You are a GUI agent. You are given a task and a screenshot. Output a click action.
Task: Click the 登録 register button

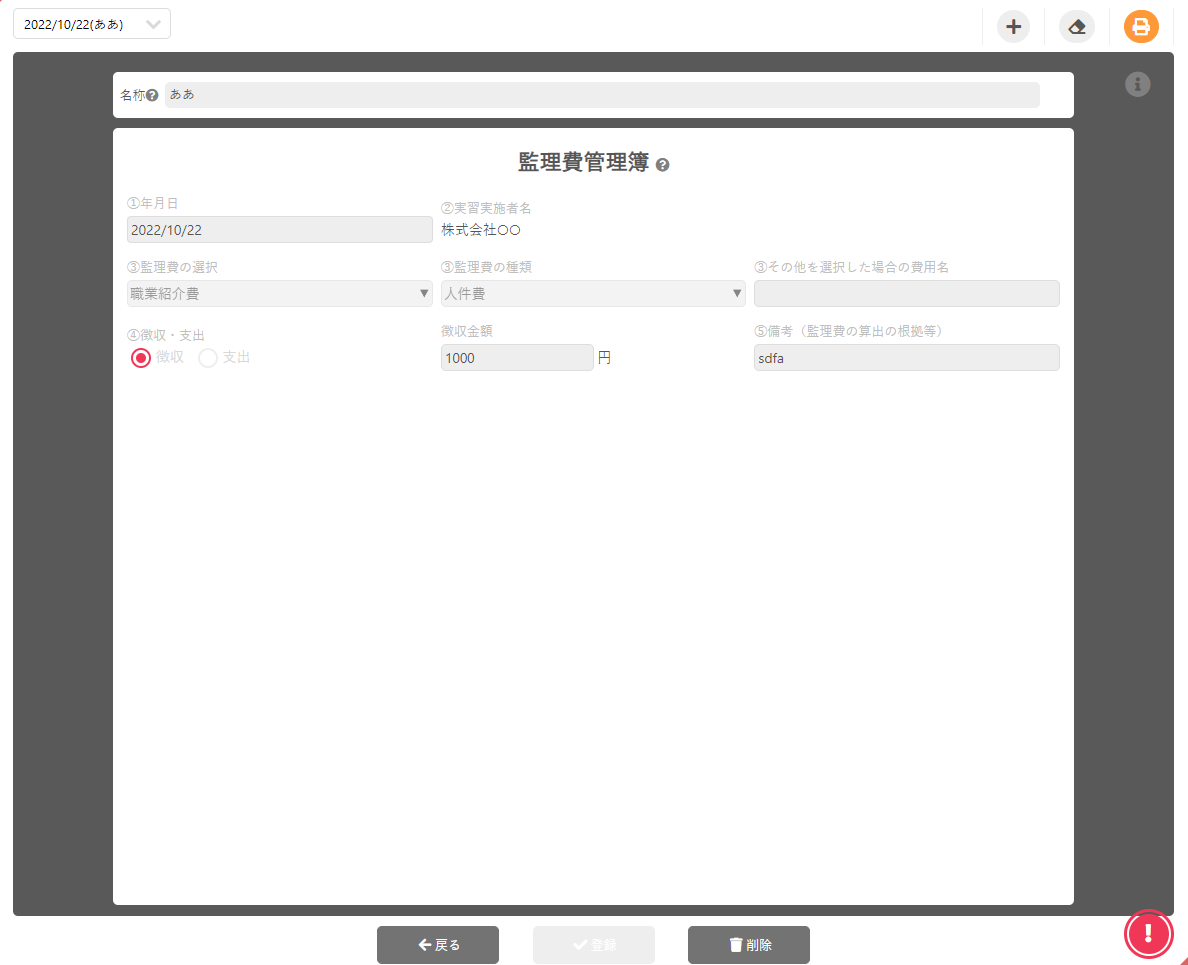tap(594, 945)
